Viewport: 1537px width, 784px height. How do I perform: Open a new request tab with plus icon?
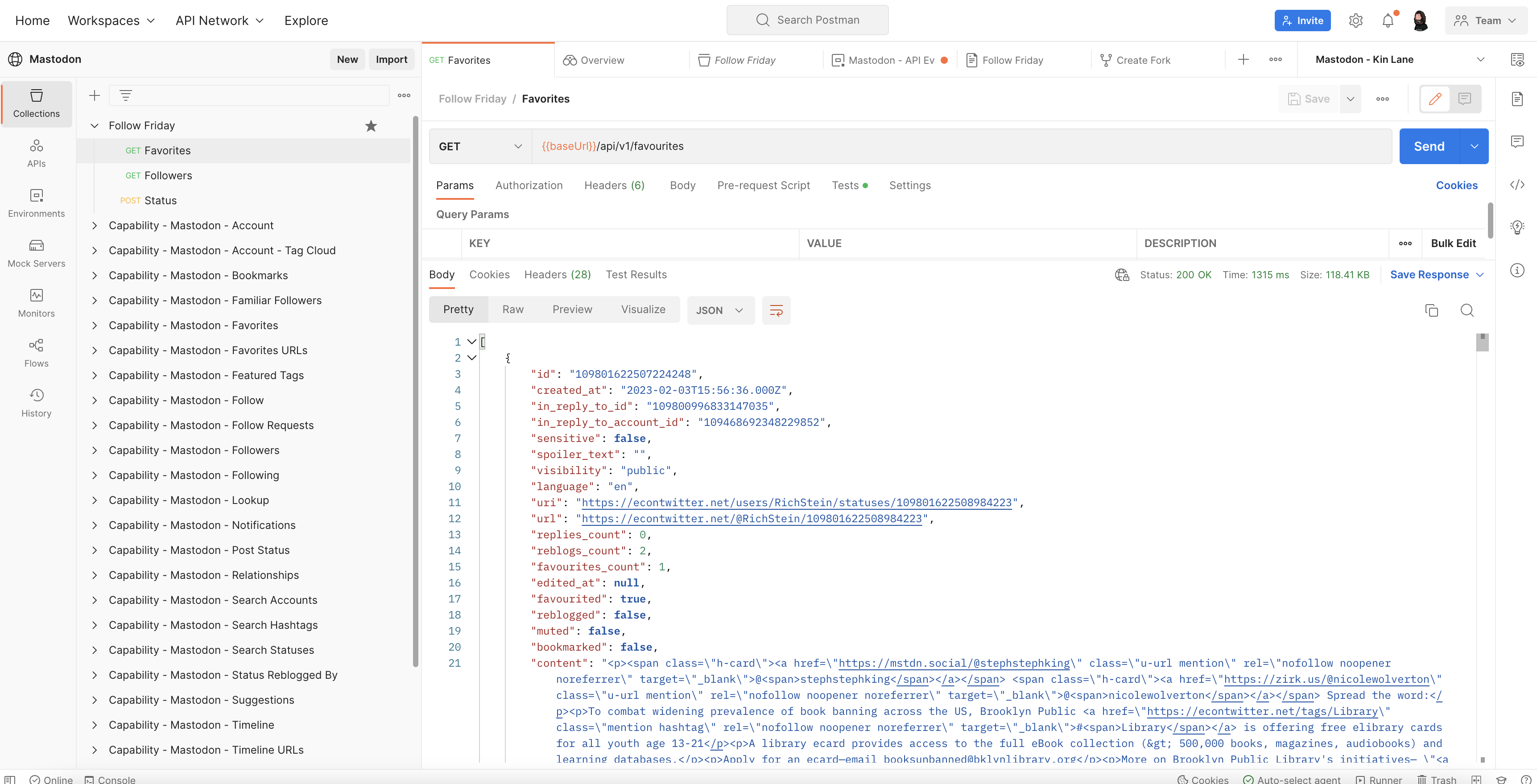(x=1244, y=60)
